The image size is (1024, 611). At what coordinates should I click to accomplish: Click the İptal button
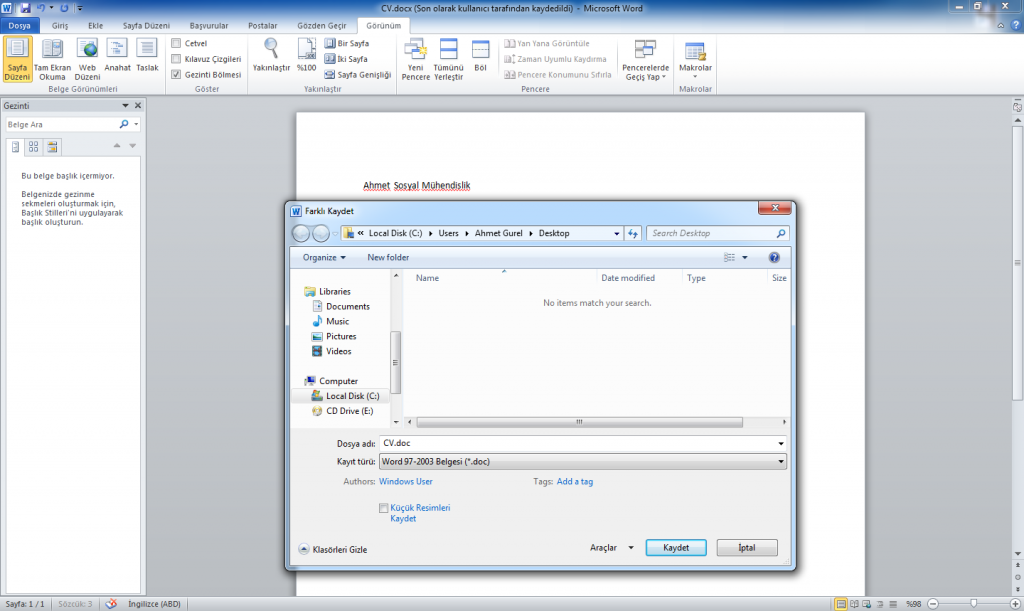(x=745, y=548)
